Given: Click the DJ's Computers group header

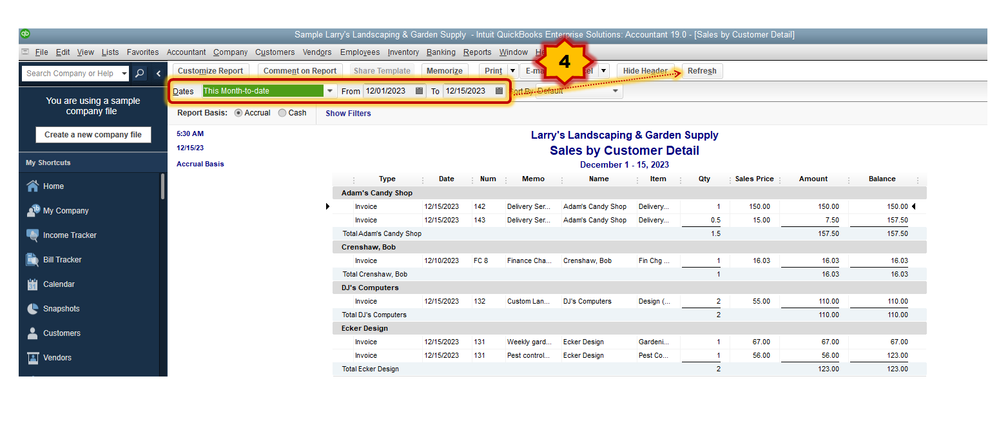Looking at the screenshot, I should click(629, 288).
